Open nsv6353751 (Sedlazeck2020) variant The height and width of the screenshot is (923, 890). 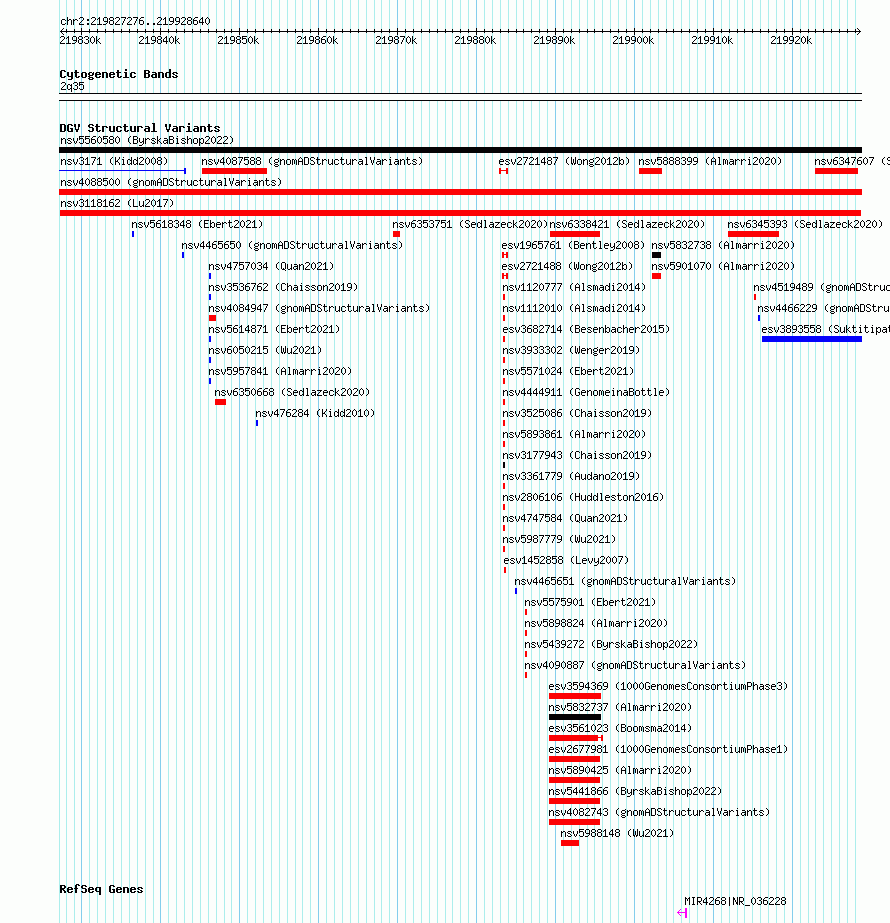coord(470,224)
